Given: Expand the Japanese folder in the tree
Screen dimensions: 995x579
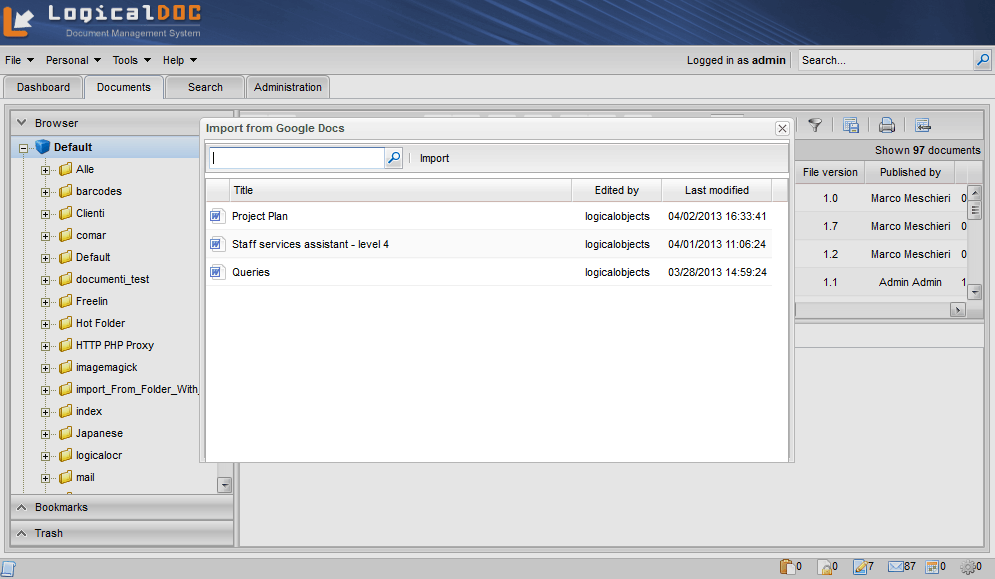Looking at the screenshot, I should pos(46,433).
